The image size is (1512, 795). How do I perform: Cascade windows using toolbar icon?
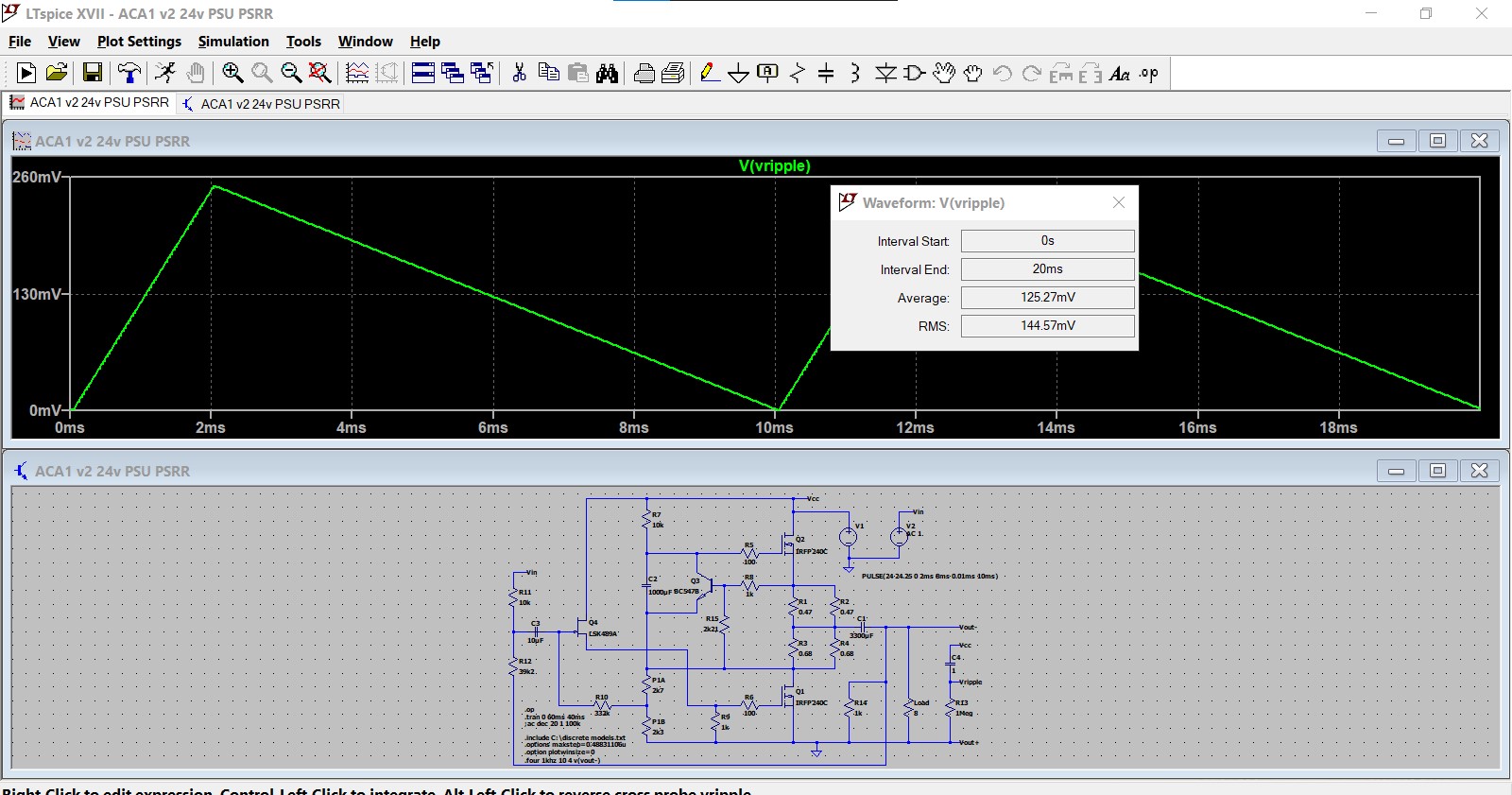[x=453, y=73]
